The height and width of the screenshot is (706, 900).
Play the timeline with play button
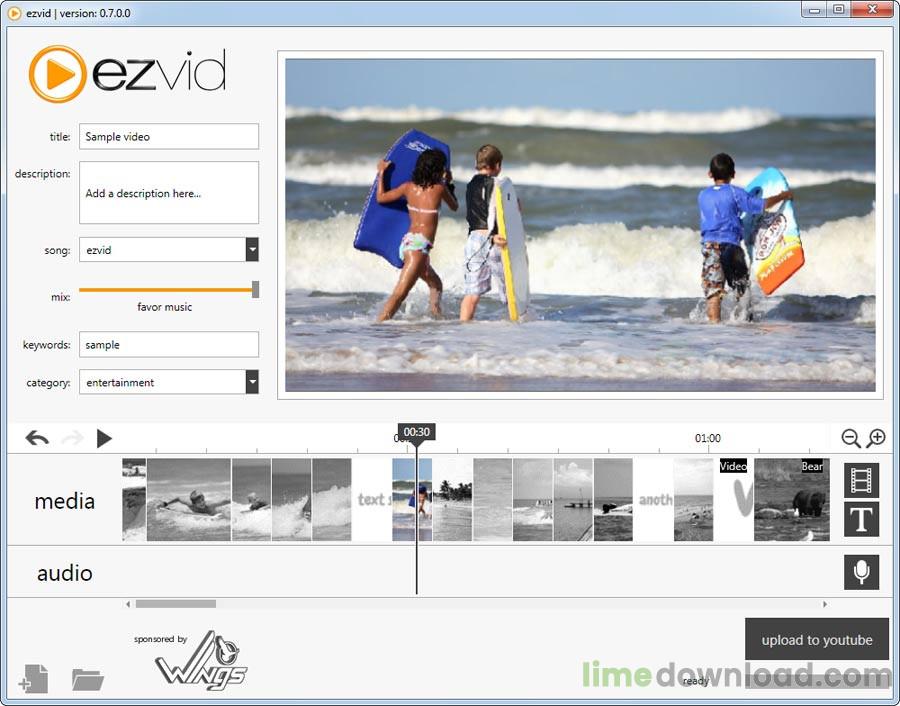coord(104,439)
